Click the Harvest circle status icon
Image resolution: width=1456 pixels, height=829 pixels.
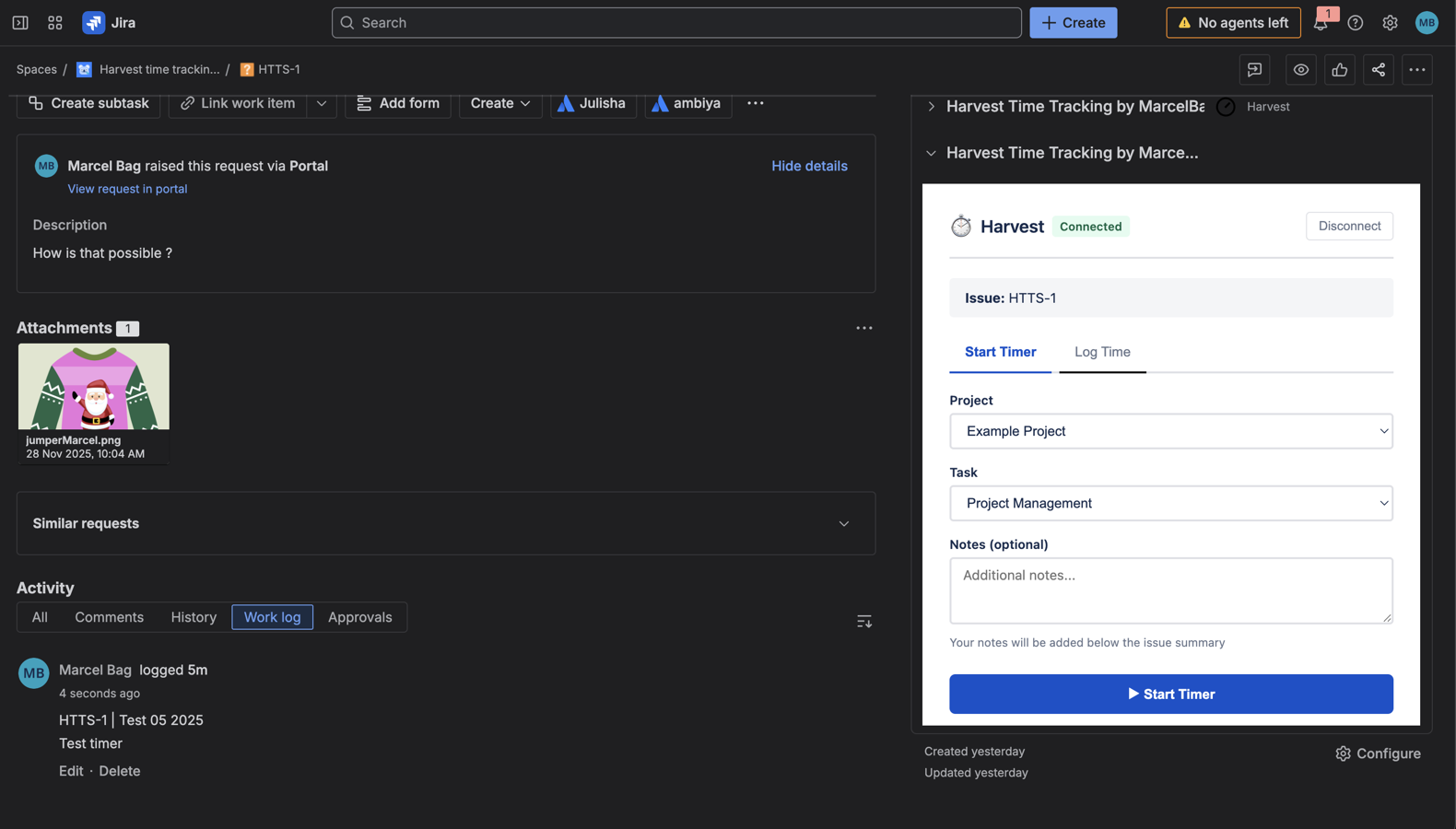point(1226,107)
